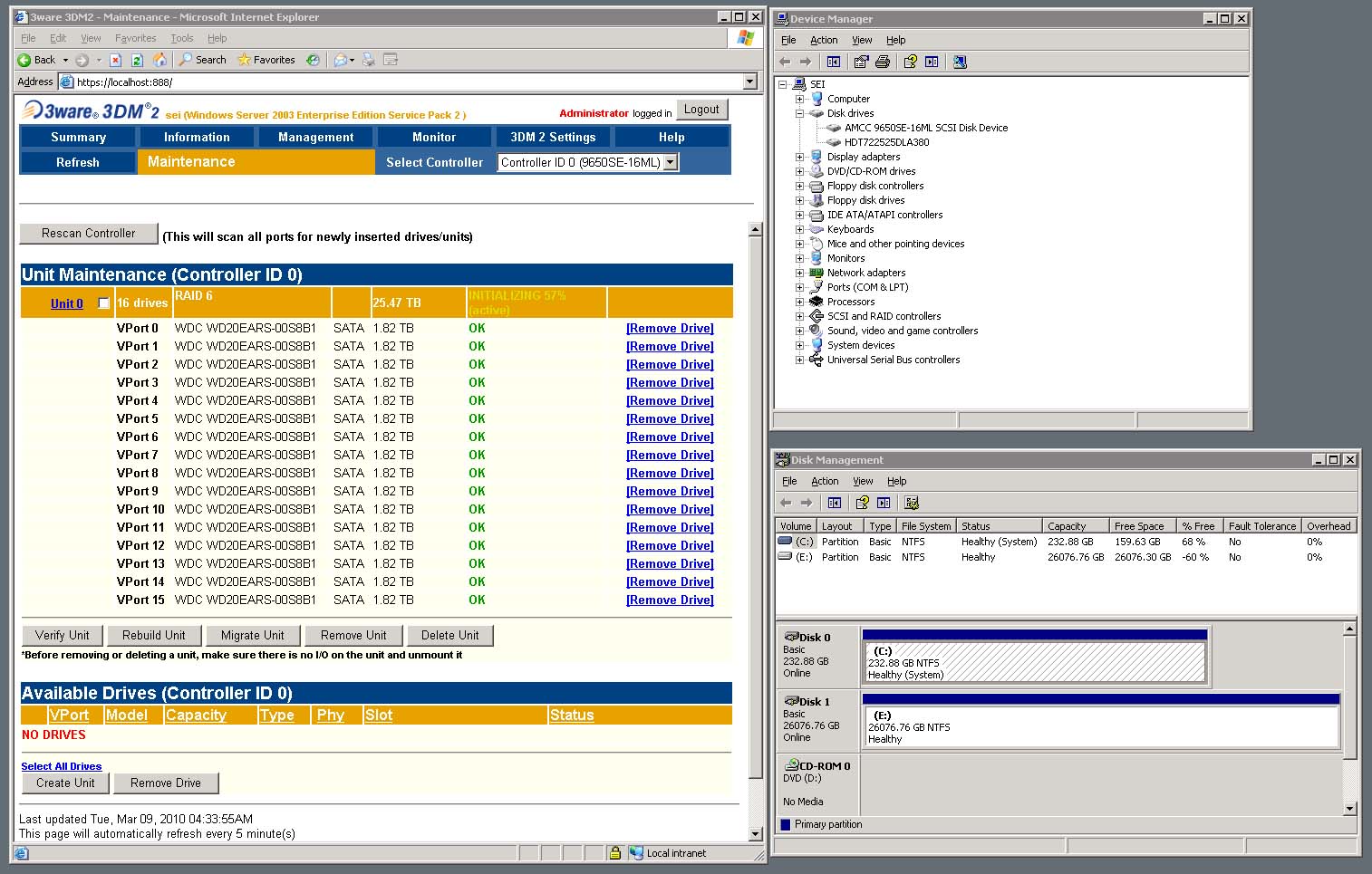Click the Select All Drives link
This screenshot has height=874, width=1372.
click(x=62, y=766)
